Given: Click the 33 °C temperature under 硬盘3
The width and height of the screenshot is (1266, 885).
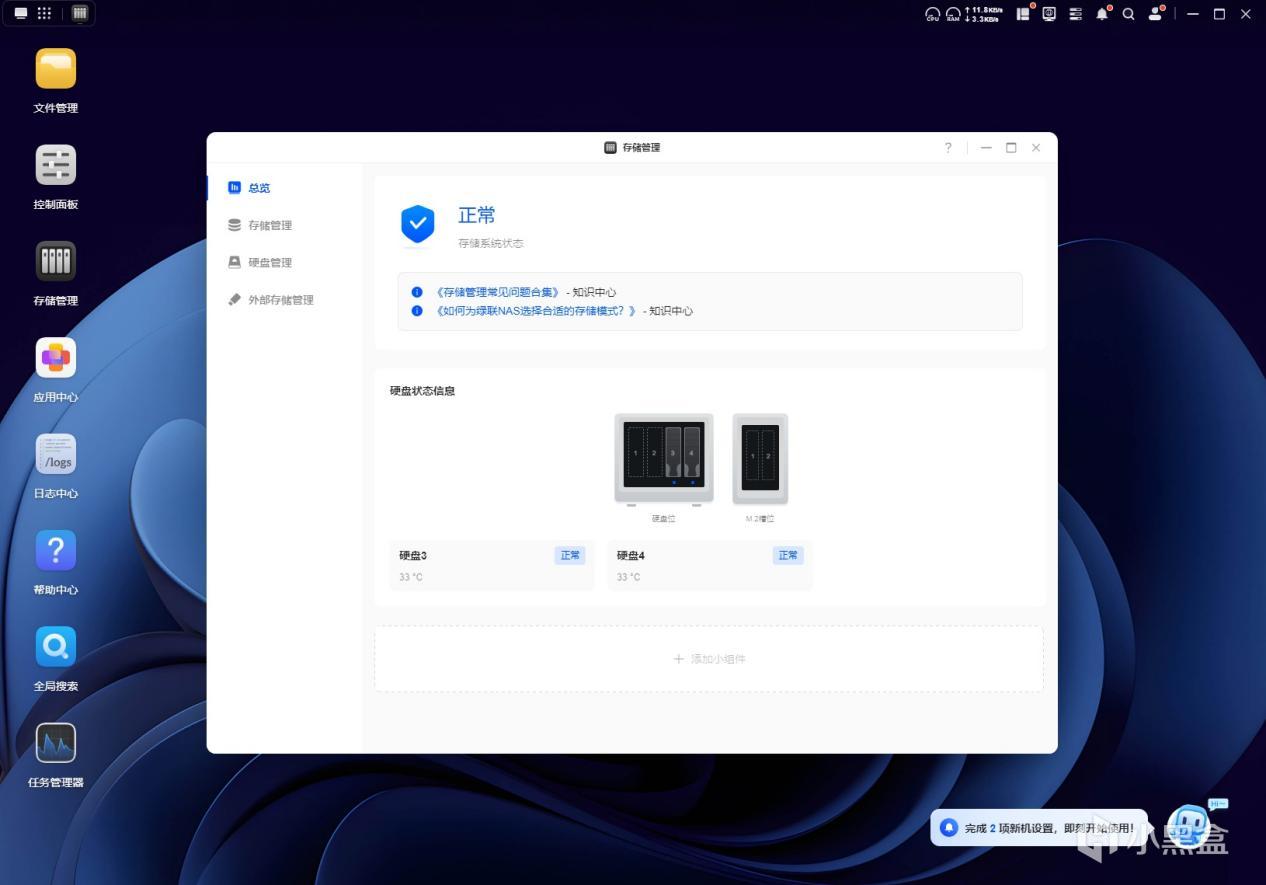Looking at the screenshot, I should click(x=410, y=577).
